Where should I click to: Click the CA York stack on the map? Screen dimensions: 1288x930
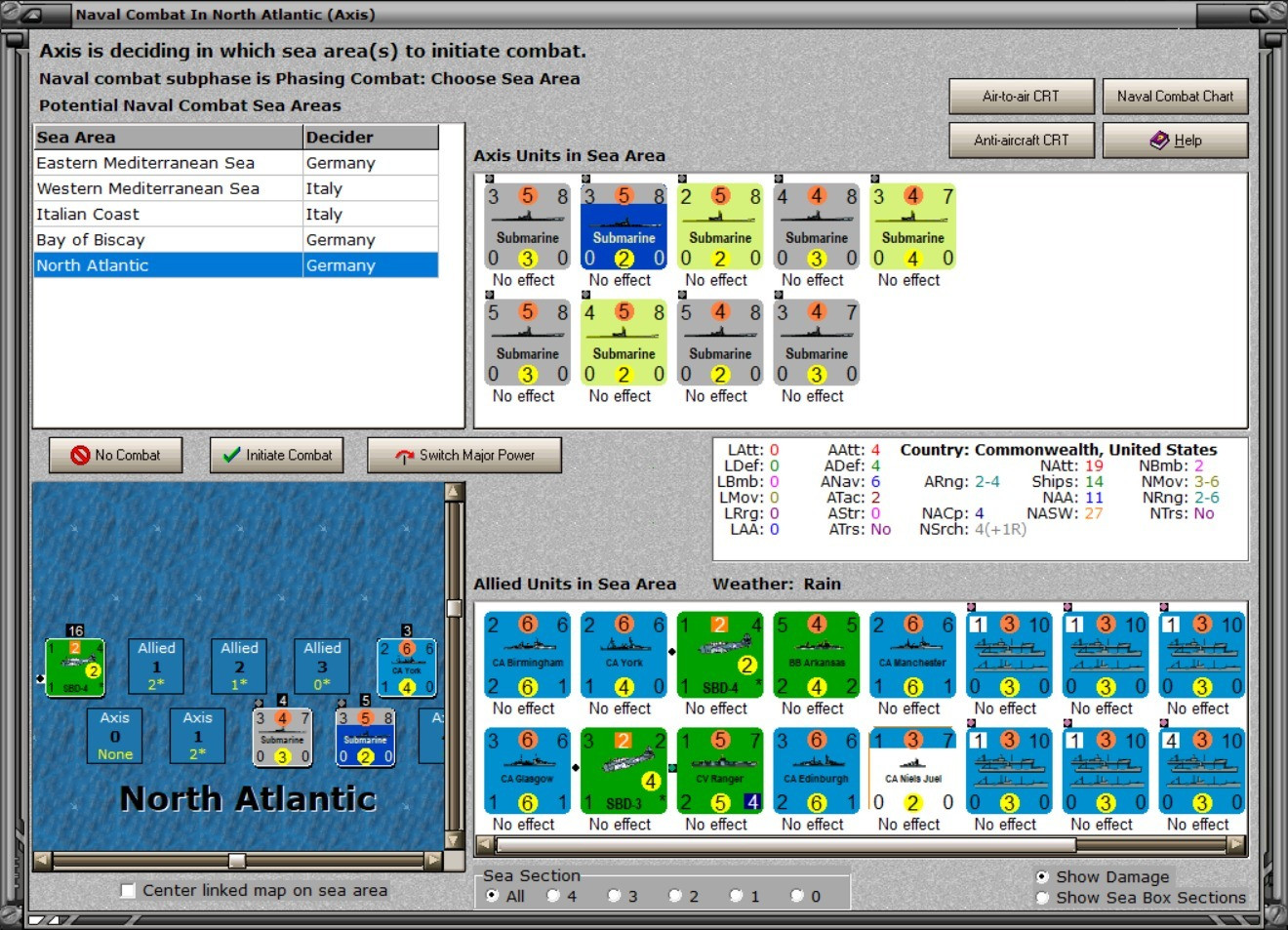click(x=407, y=667)
